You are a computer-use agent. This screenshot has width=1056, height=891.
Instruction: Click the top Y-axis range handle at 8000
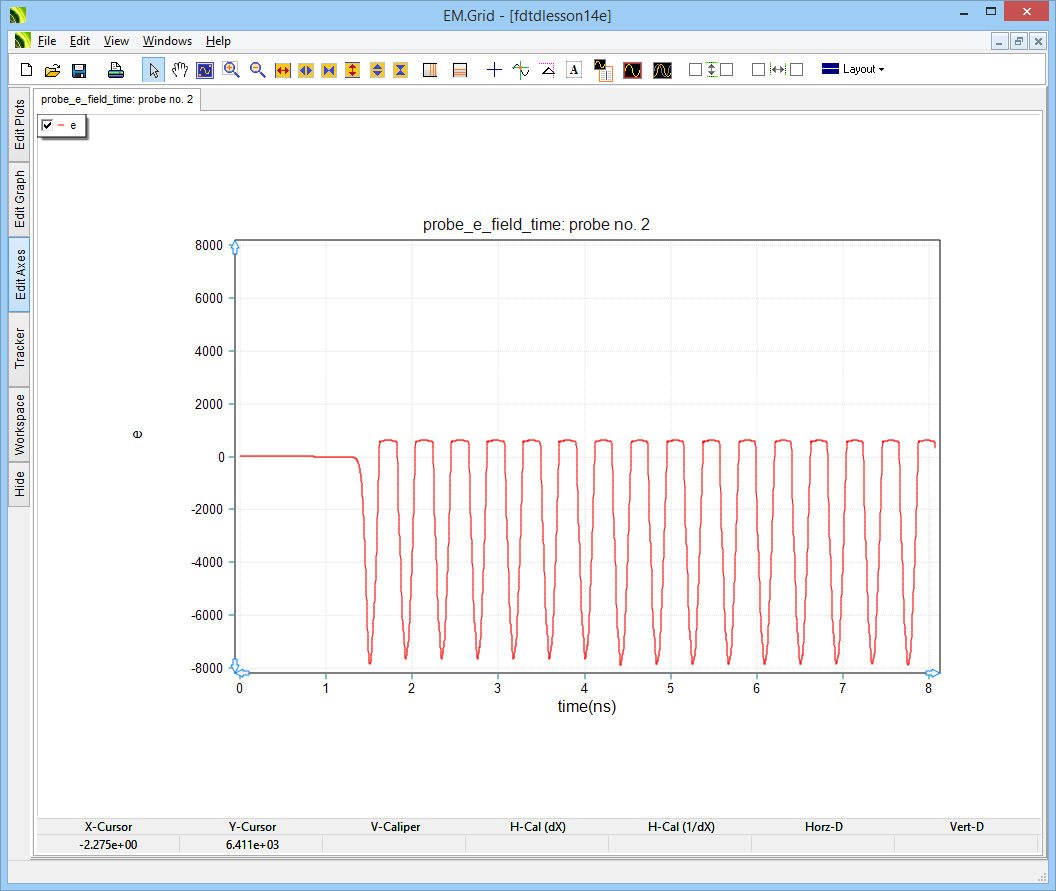click(235, 247)
